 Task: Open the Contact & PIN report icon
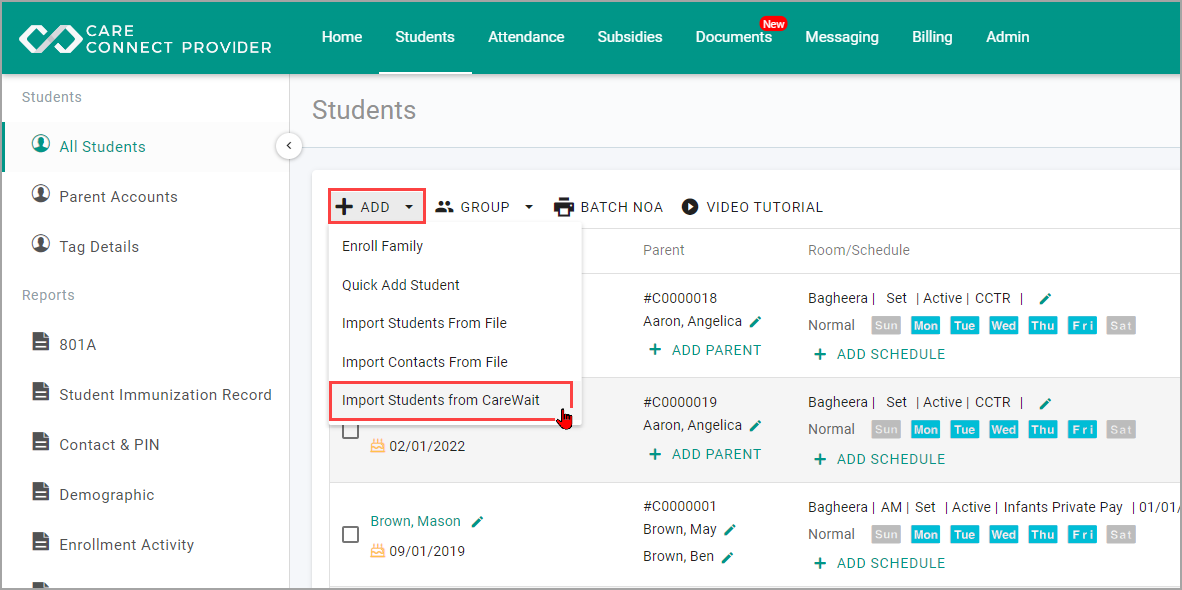tap(41, 442)
